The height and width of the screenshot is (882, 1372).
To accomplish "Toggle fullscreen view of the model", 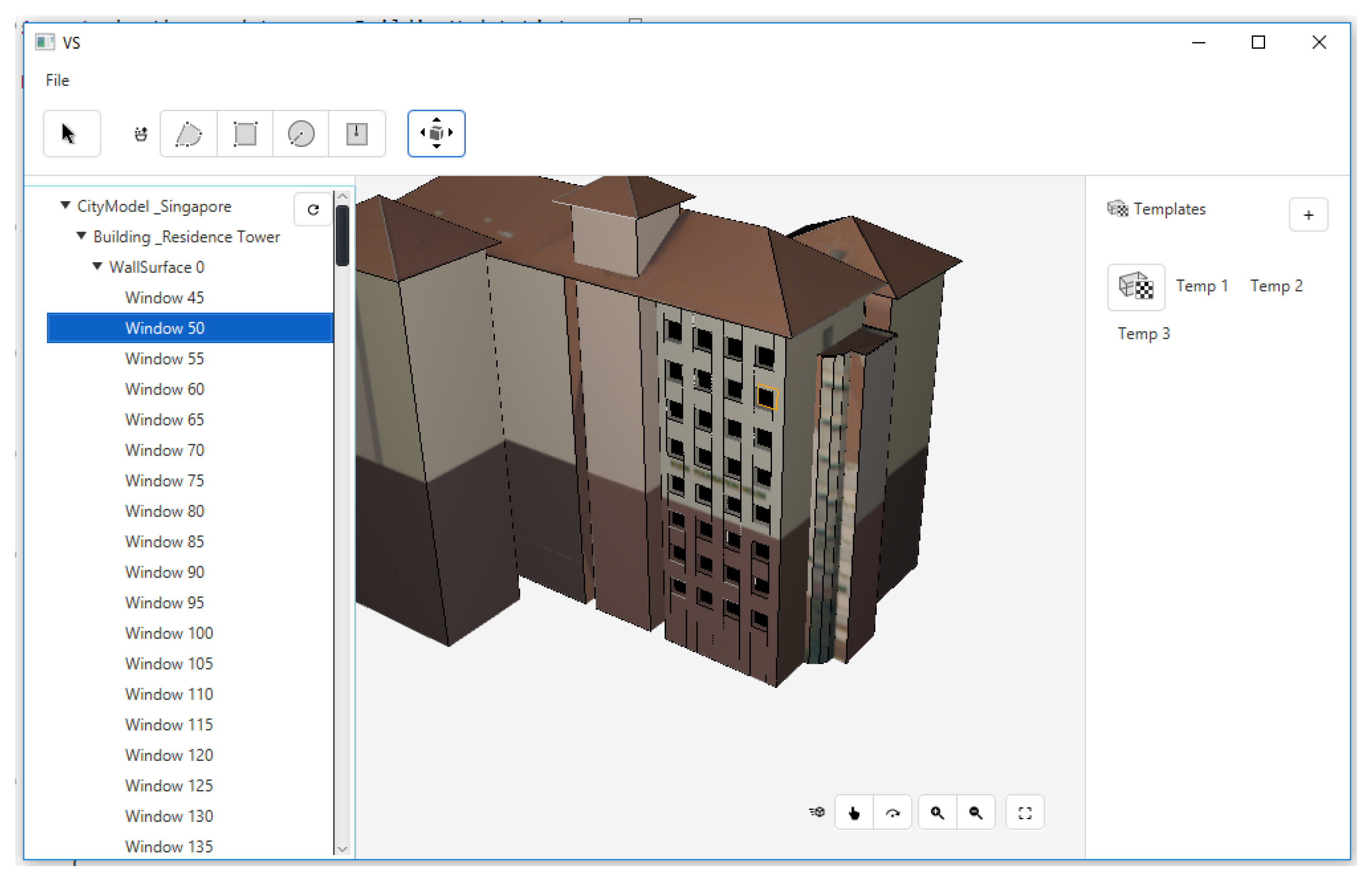I will point(1024,812).
